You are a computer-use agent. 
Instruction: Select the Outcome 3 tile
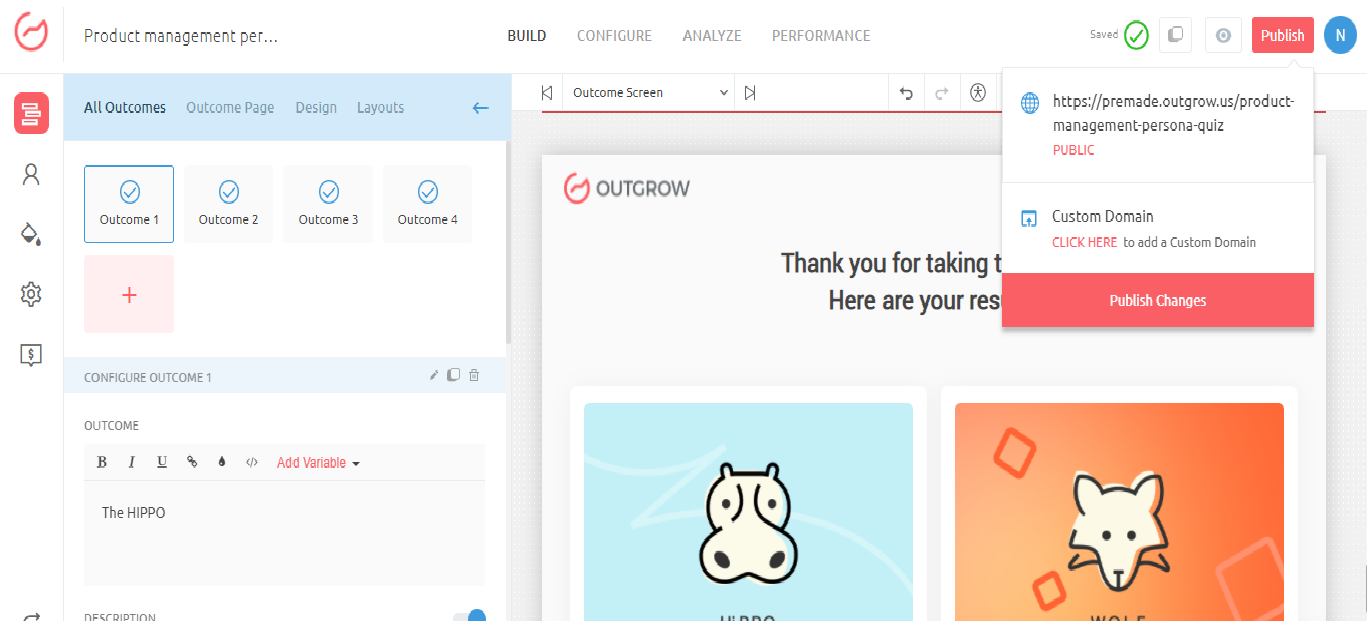pyautogui.click(x=328, y=204)
